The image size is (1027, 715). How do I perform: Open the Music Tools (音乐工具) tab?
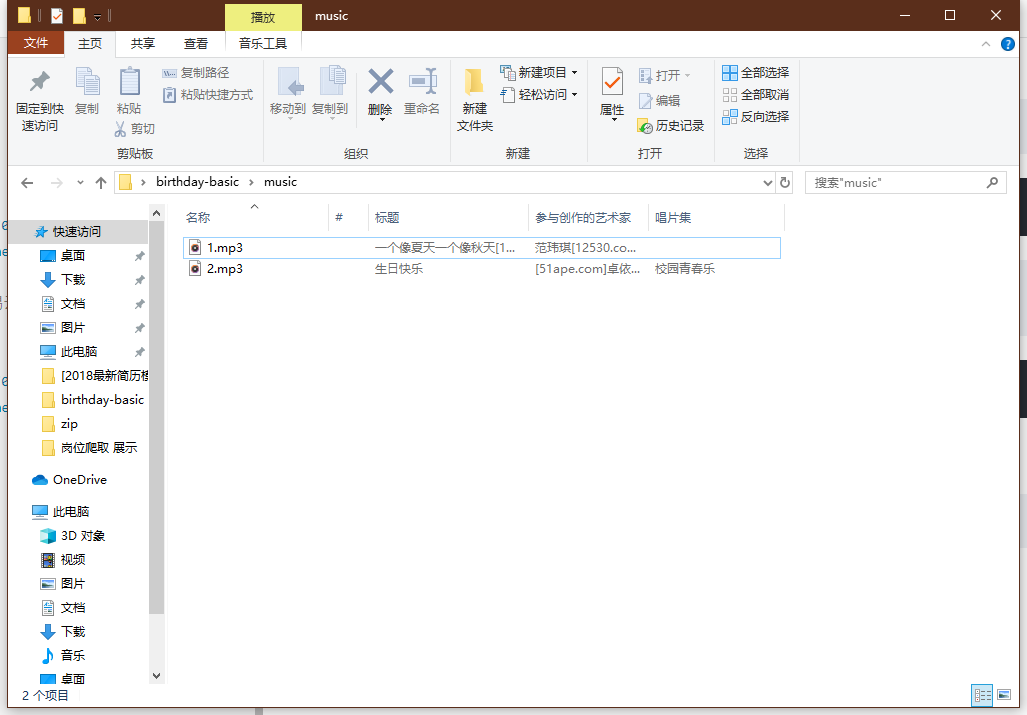click(263, 43)
